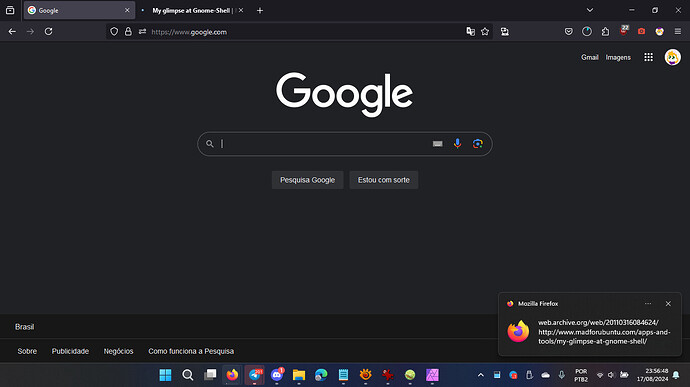Open the clock showing 23:56:48

[652, 375]
